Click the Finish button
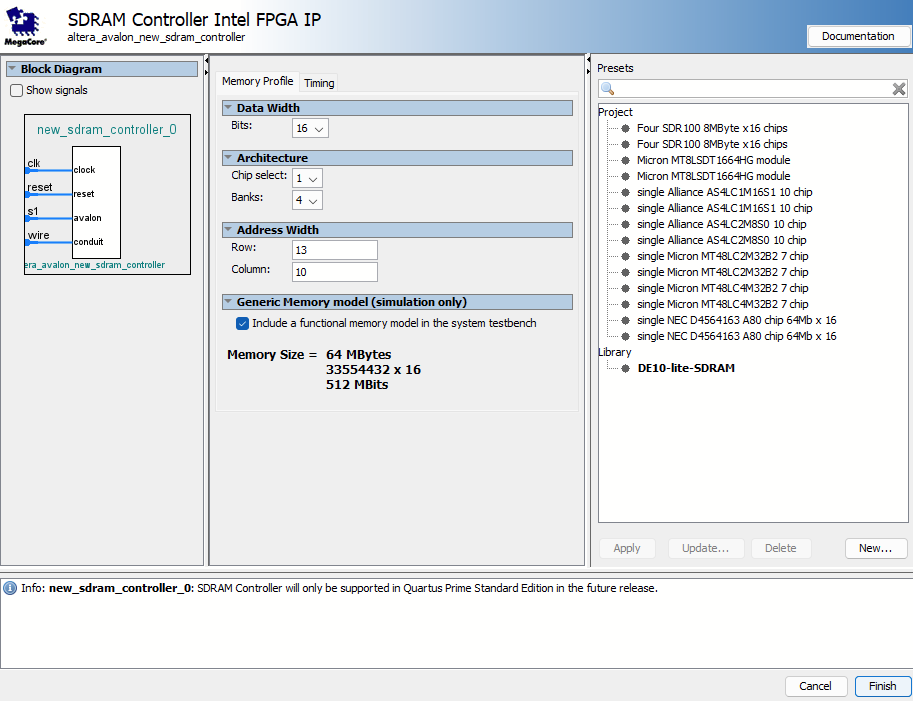Viewport: 913px width, 701px height. 882,686
